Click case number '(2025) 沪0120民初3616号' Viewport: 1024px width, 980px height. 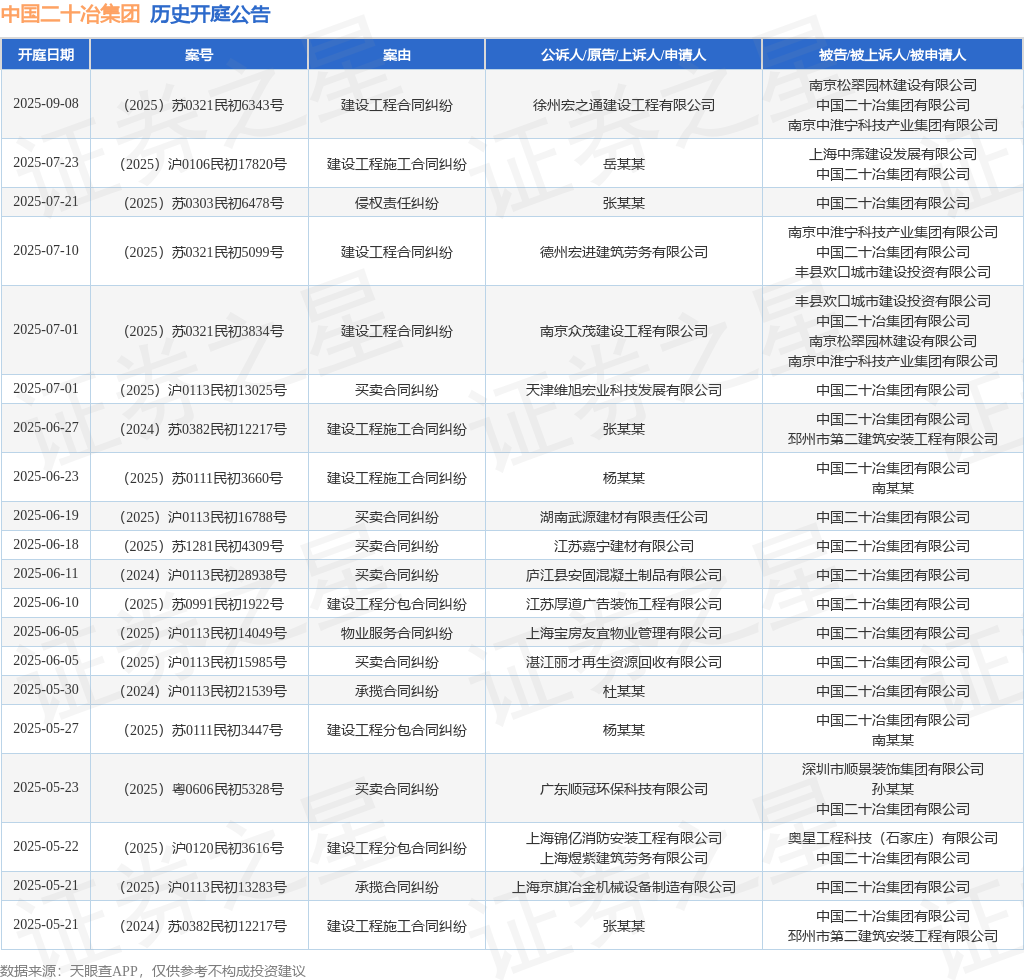point(203,848)
